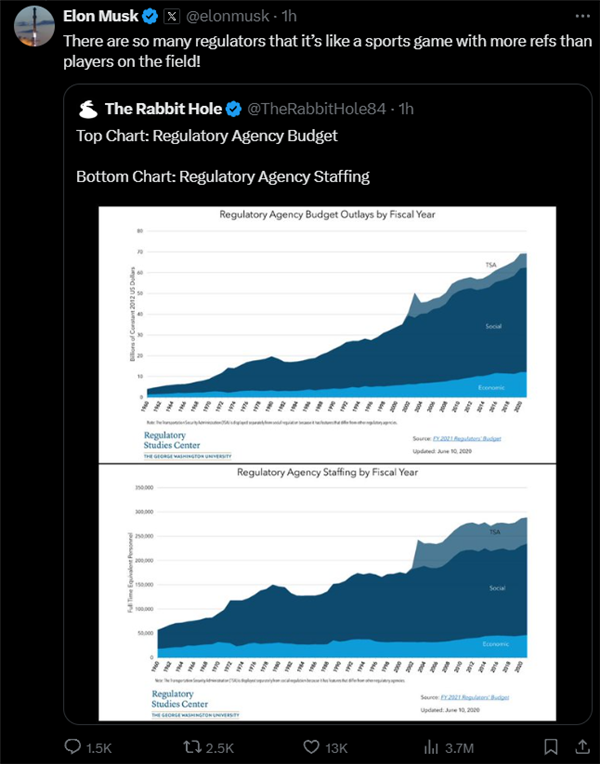Click the @TheRabbitHole84 handle
This screenshot has height=764, width=600.
(x=317, y=108)
